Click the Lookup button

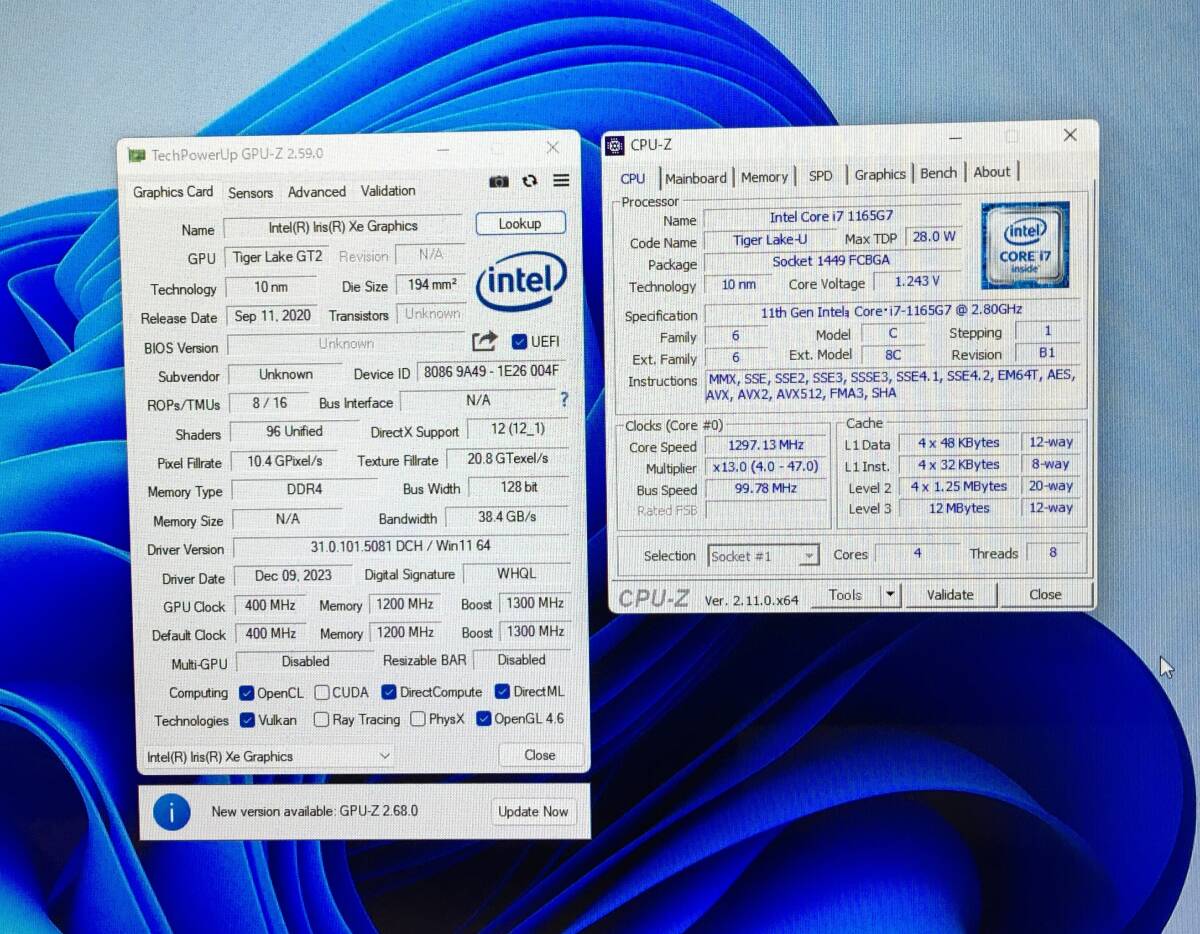click(x=520, y=224)
